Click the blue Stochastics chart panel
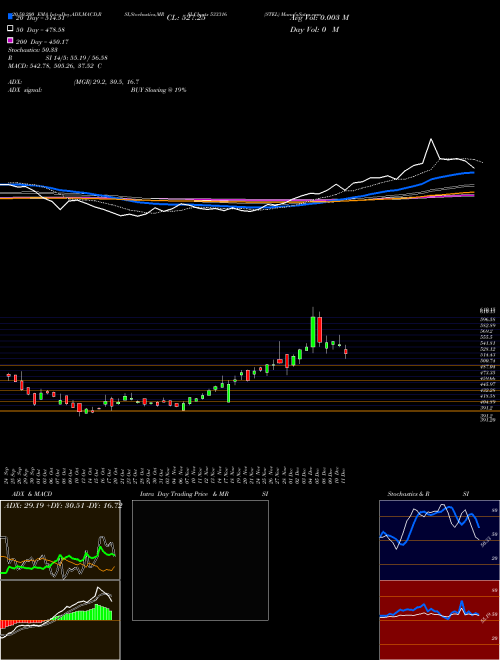 [x=439, y=540]
